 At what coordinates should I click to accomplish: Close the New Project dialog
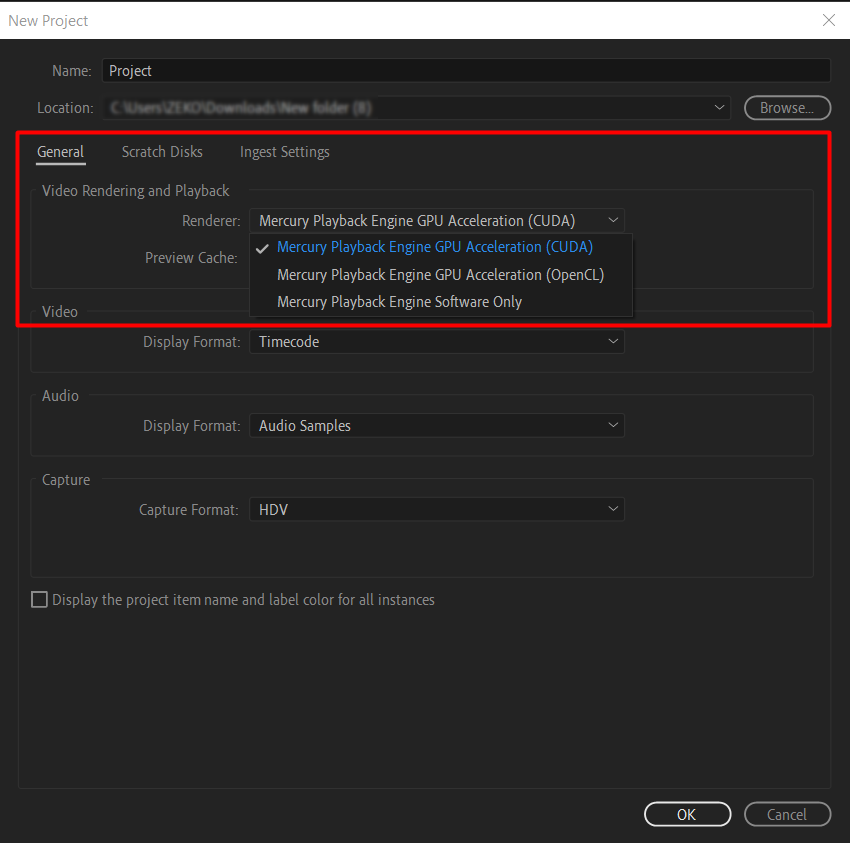829,20
